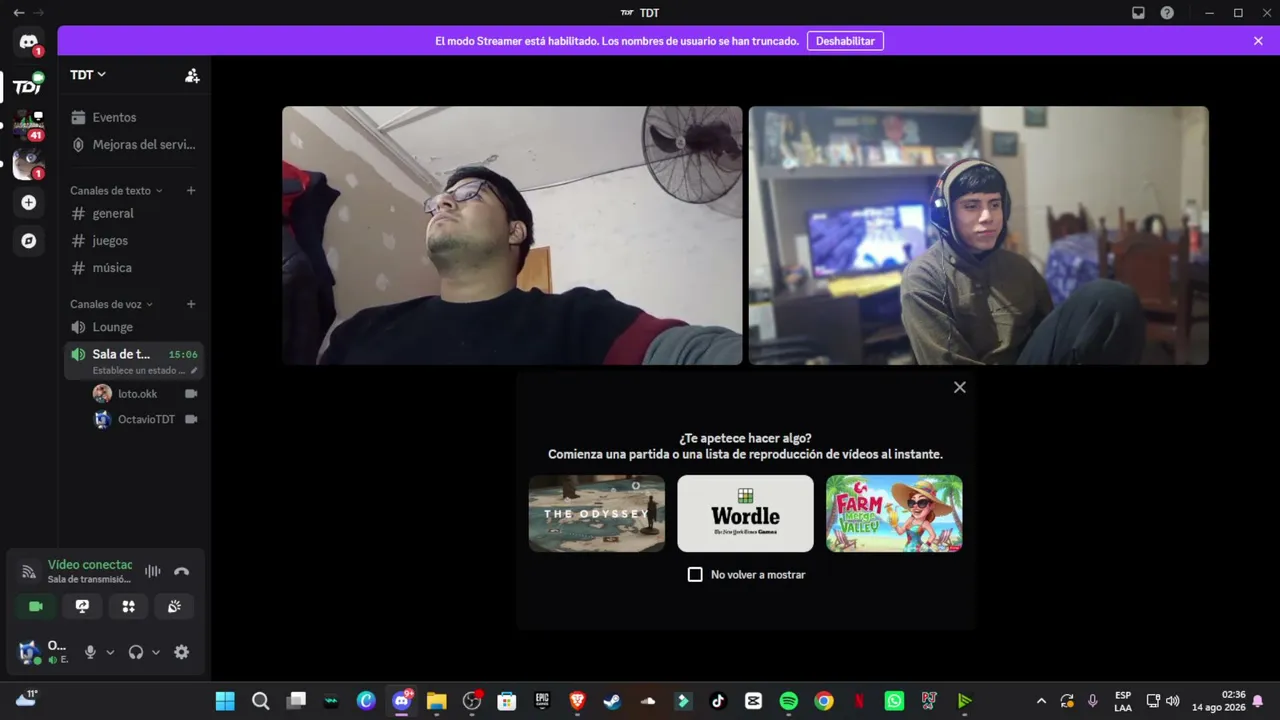
Task: Turn off your camera
Action: tap(36, 606)
